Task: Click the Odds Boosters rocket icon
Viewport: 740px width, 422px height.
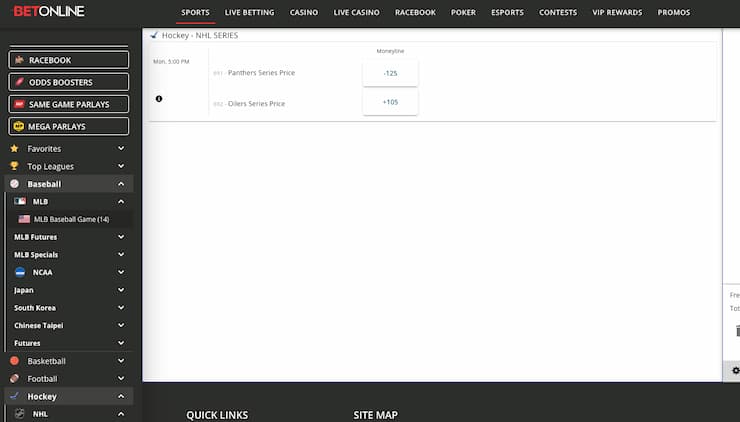Action: point(19,82)
